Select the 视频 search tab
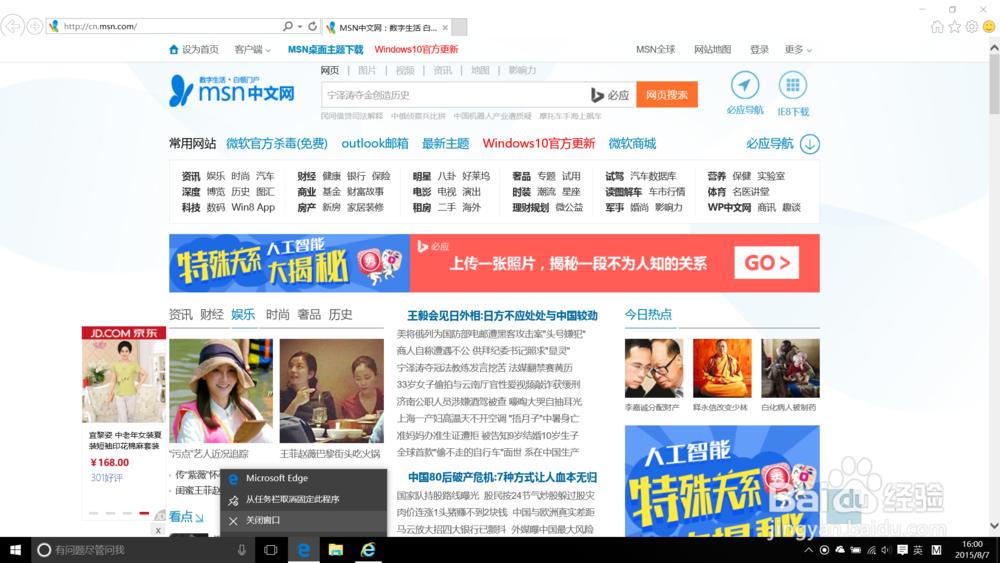 click(x=405, y=70)
